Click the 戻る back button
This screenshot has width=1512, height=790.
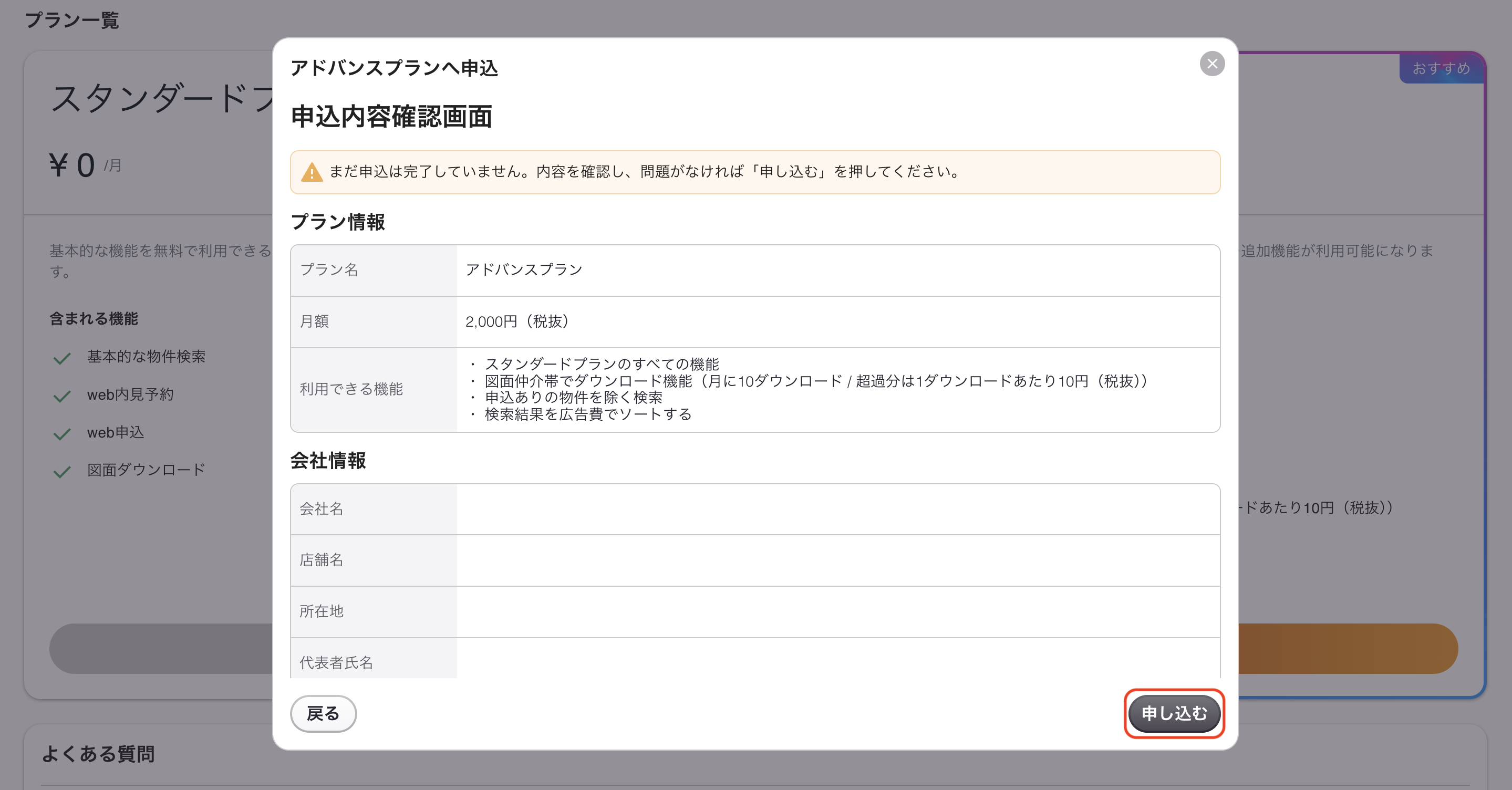324,713
